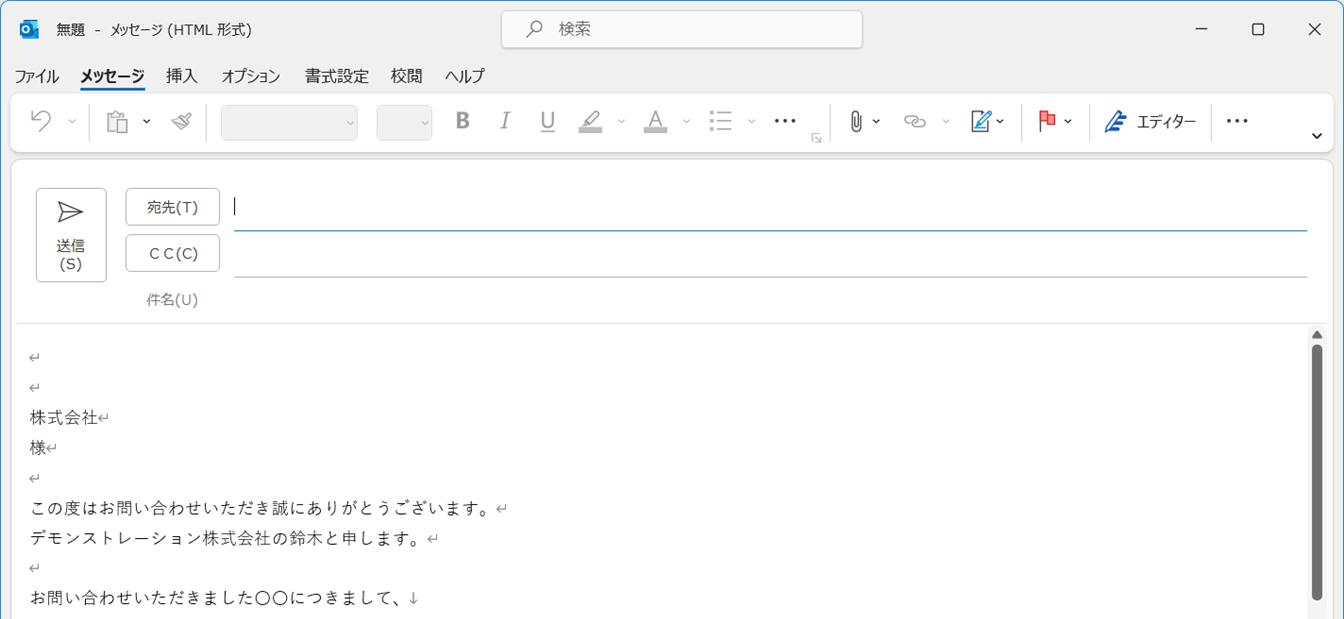Click the 送信 (Send) button

(71, 235)
